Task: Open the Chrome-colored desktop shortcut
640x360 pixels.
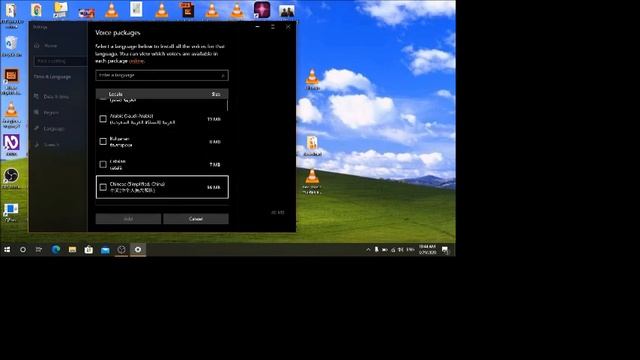Action: click(x=36, y=9)
